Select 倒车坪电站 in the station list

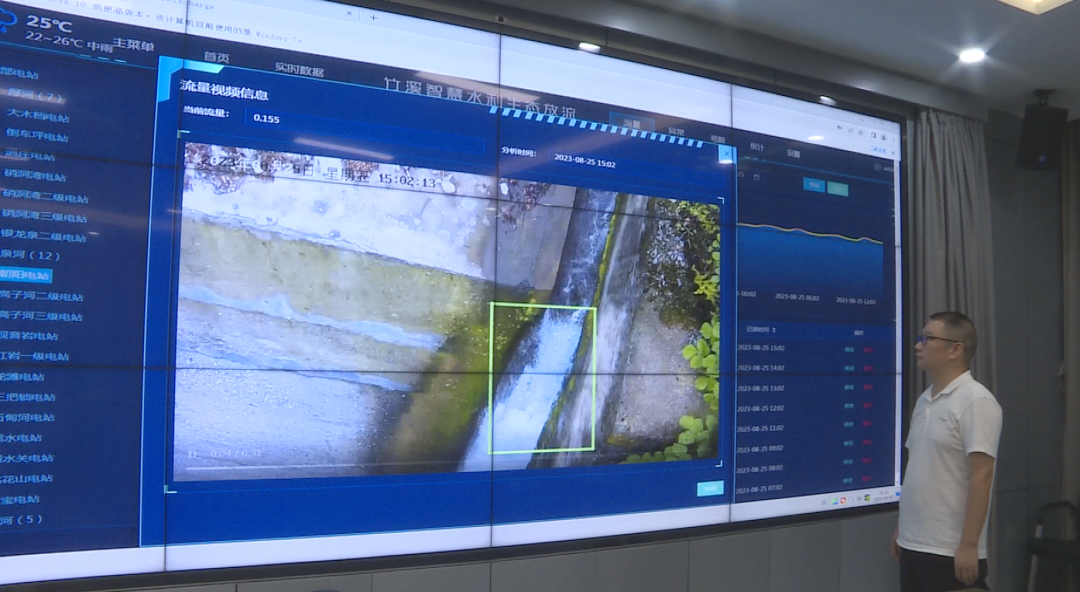point(37,136)
